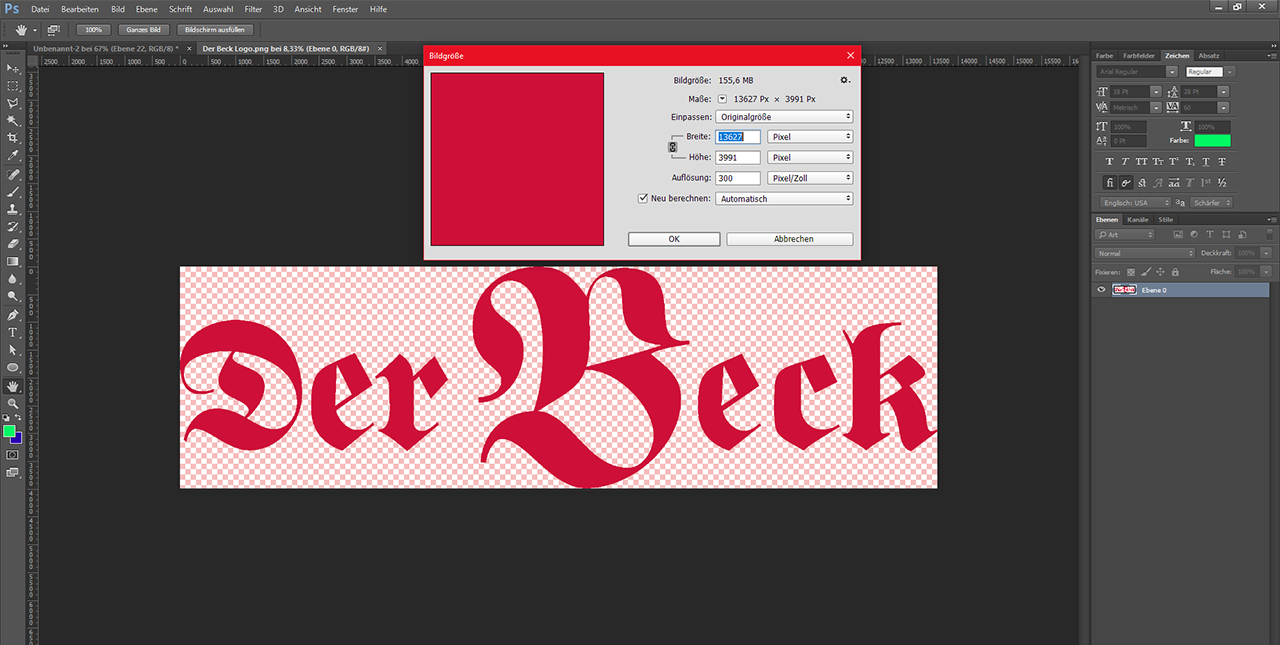Toggle the Neu berechnen checkbox
Image resolution: width=1280 pixels, height=645 pixels.
pyautogui.click(x=643, y=198)
